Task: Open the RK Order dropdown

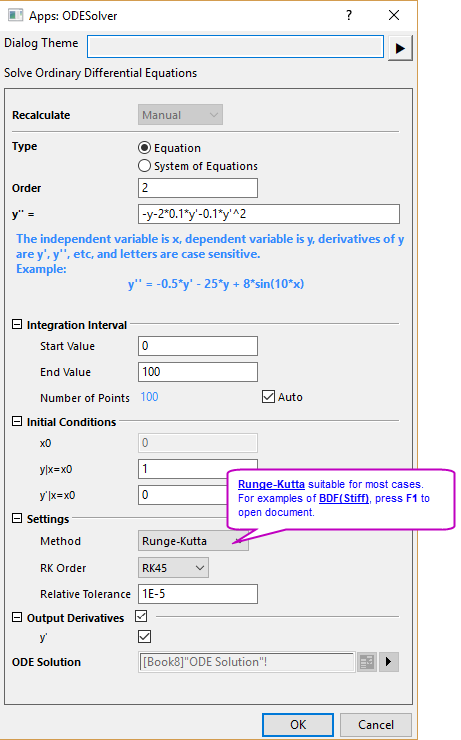Action: click(173, 568)
